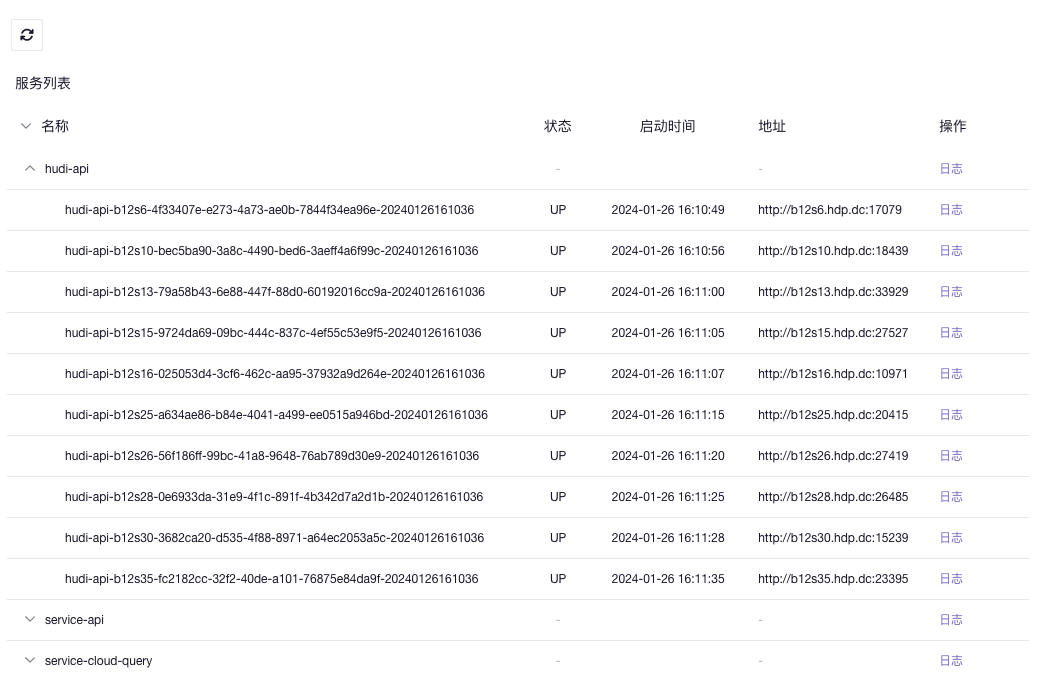The height and width of the screenshot is (675, 1039).
Task: Select the hudi-api-b12s30 instance name
Action: 274,538
